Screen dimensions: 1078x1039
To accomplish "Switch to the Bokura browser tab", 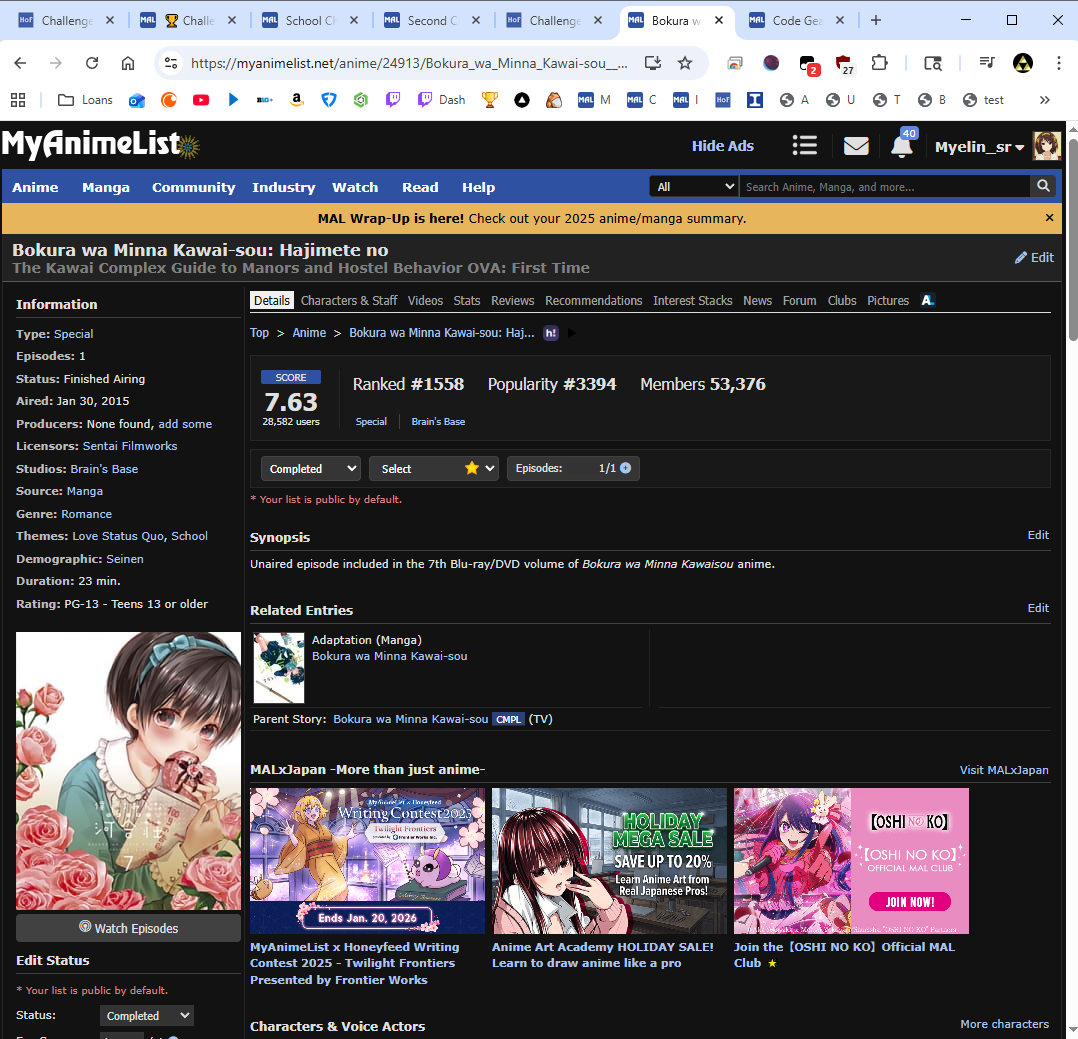I will [676, 21].
